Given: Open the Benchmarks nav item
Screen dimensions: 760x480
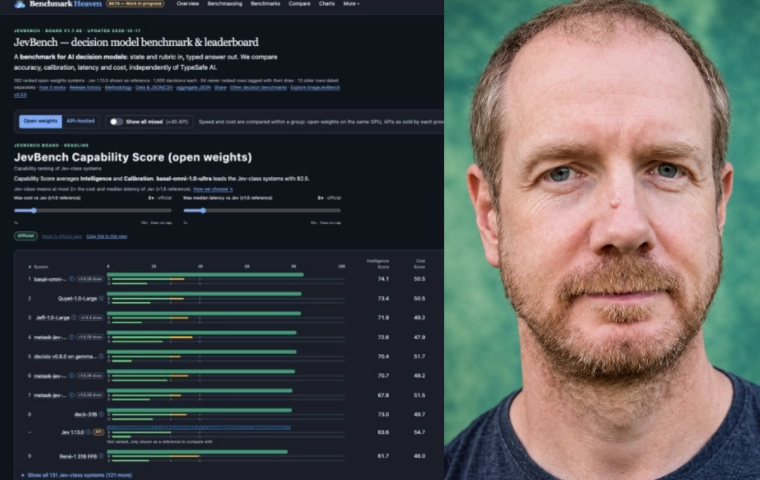Looking at the screenshot, I should [x=265, y=4].
